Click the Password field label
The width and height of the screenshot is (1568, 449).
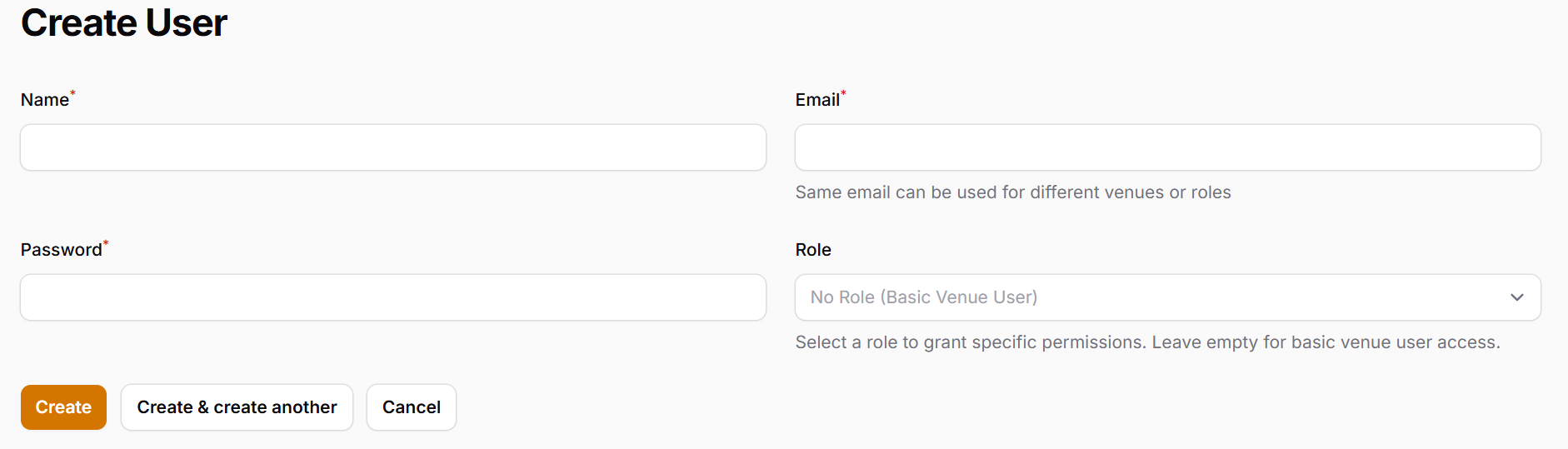click(61, 250)
